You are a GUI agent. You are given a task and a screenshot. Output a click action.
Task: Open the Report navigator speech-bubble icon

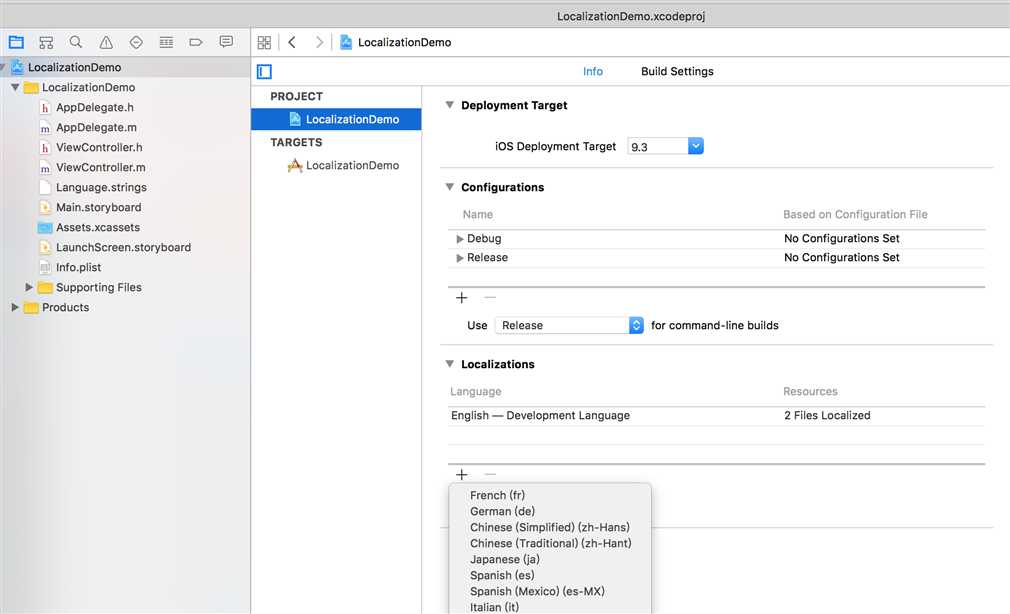pyautogui.click(x=226, y=42)
